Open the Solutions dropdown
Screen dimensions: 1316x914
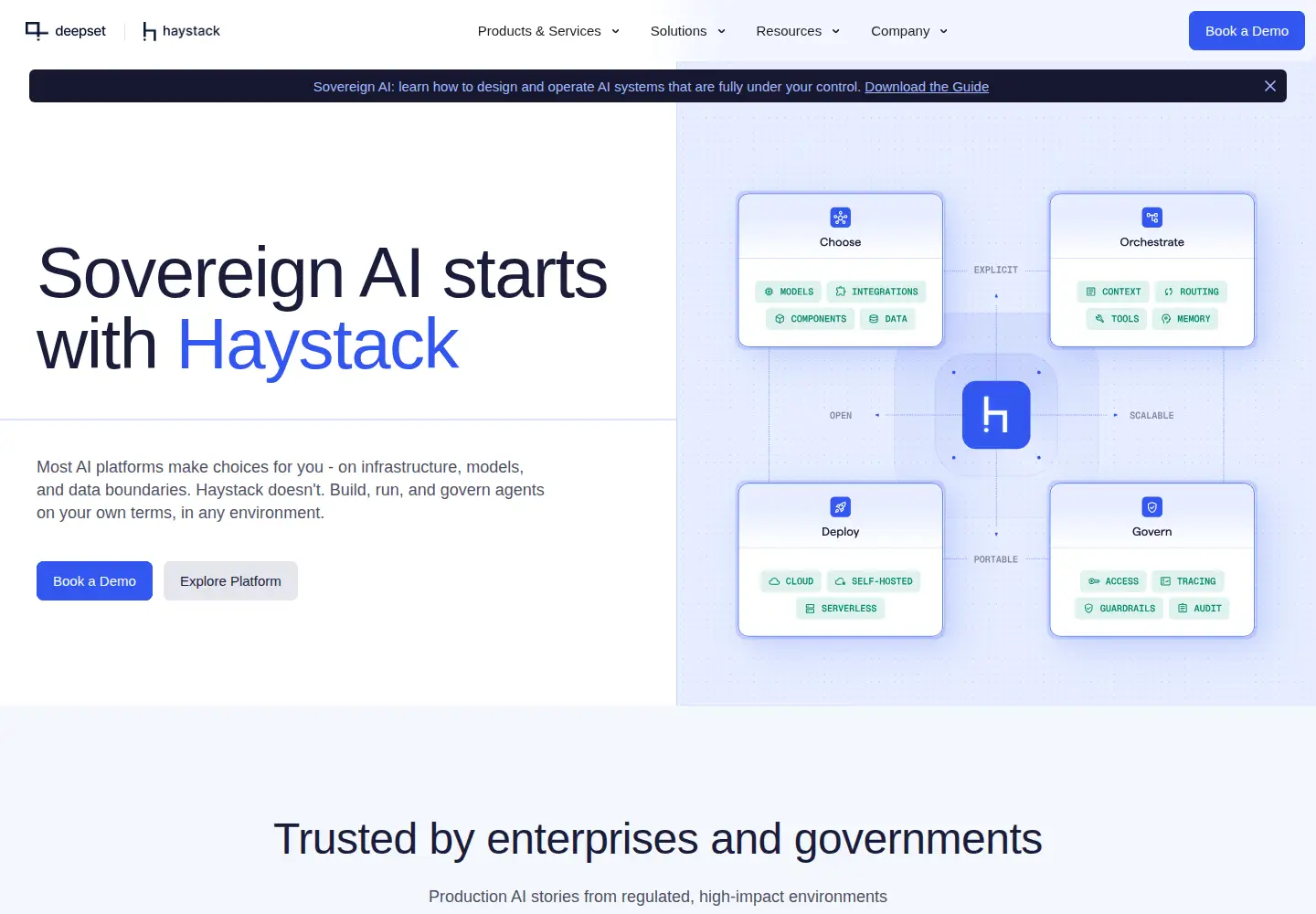[x=688, y=31]
